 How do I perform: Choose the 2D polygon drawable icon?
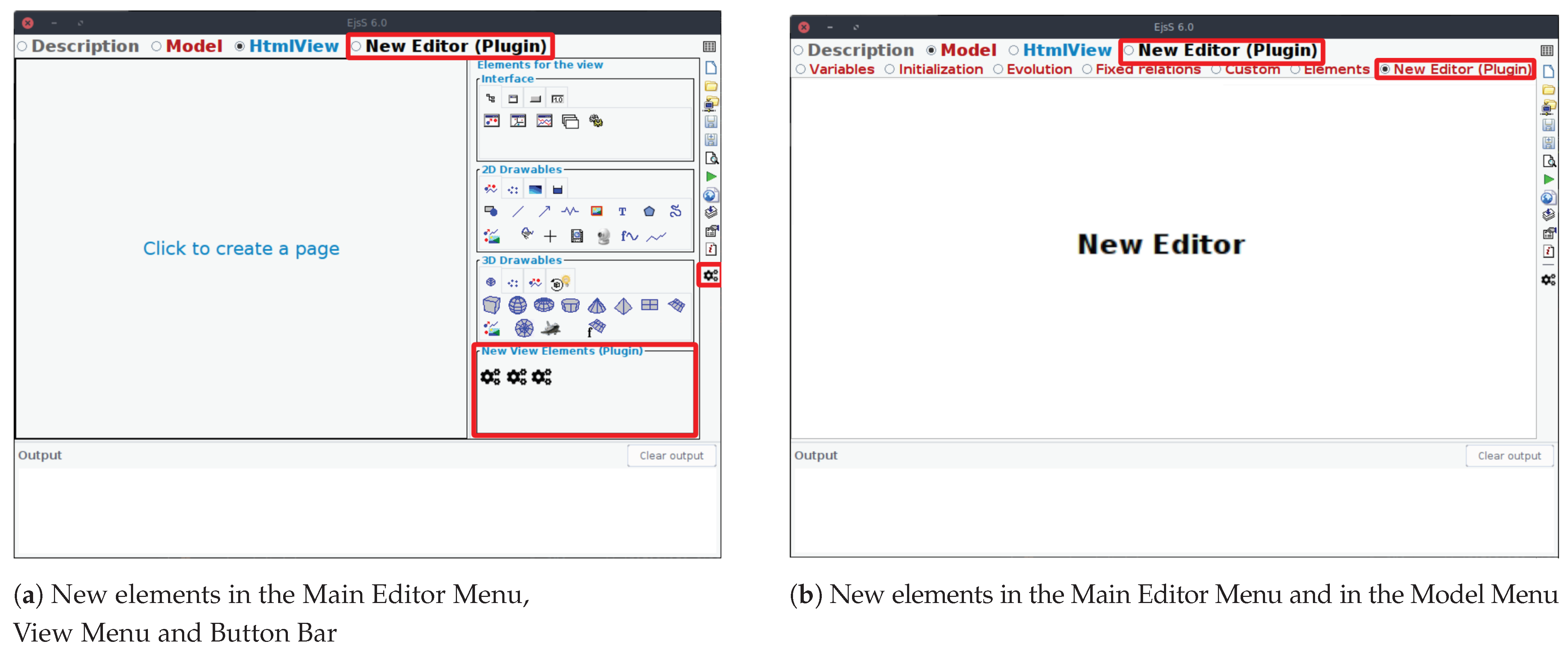649,212
